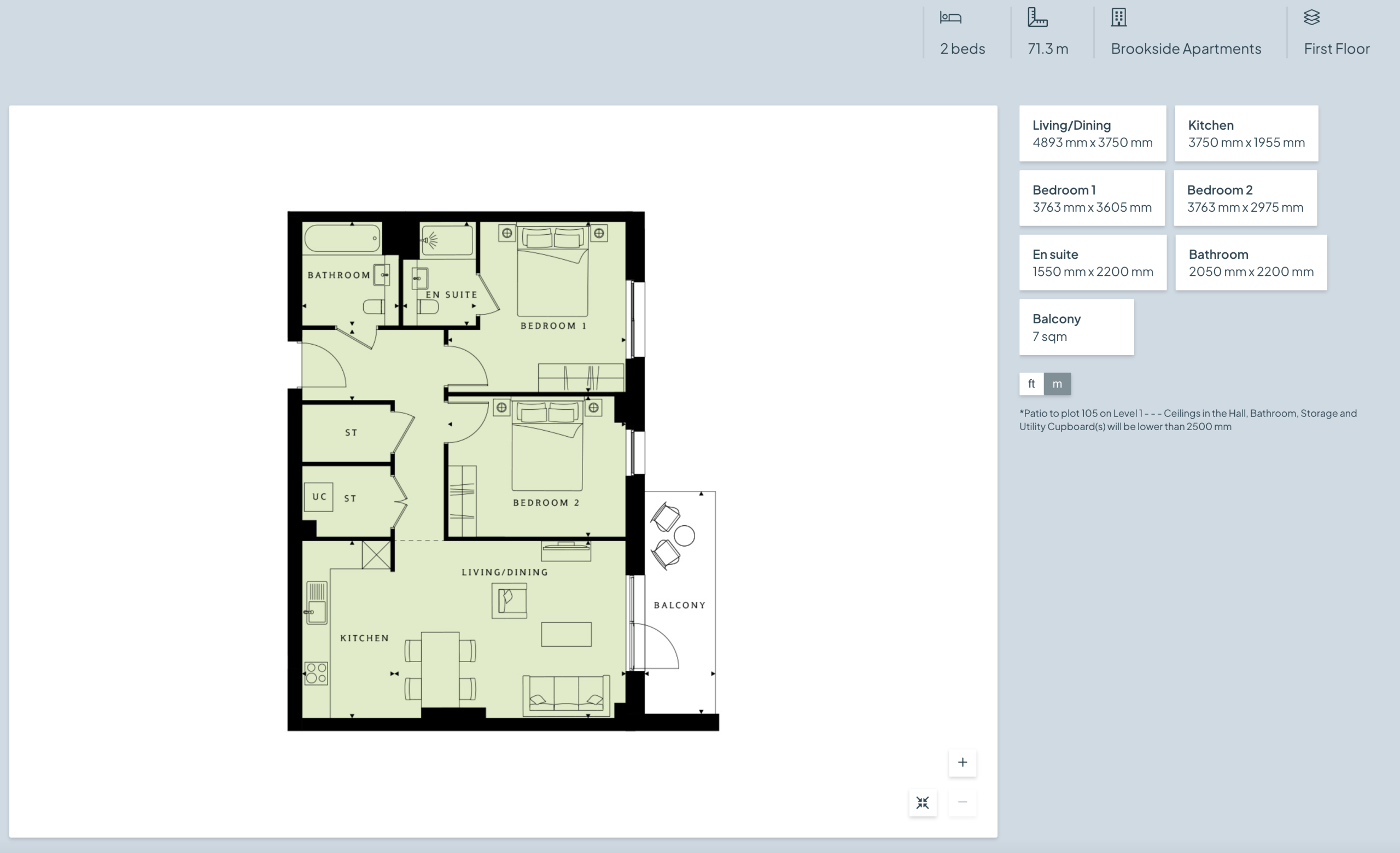Open the En suite dimensions card

point(1092,263)
